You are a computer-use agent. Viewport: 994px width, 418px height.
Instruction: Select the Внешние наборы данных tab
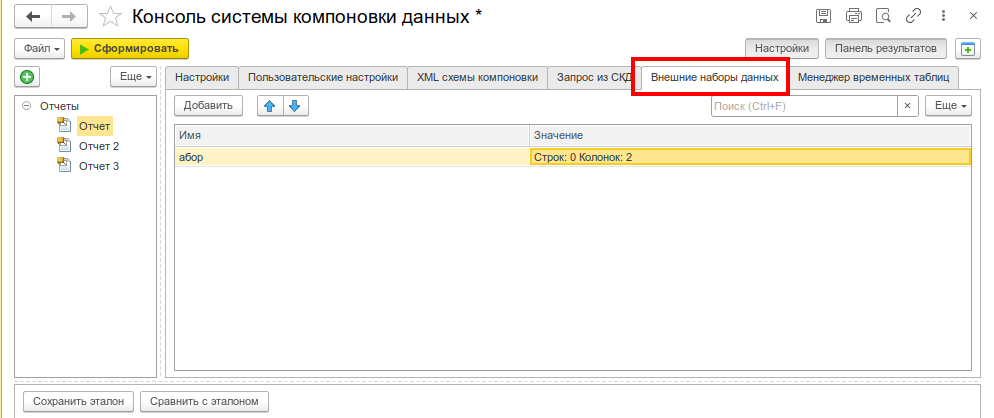click(714, 77)
